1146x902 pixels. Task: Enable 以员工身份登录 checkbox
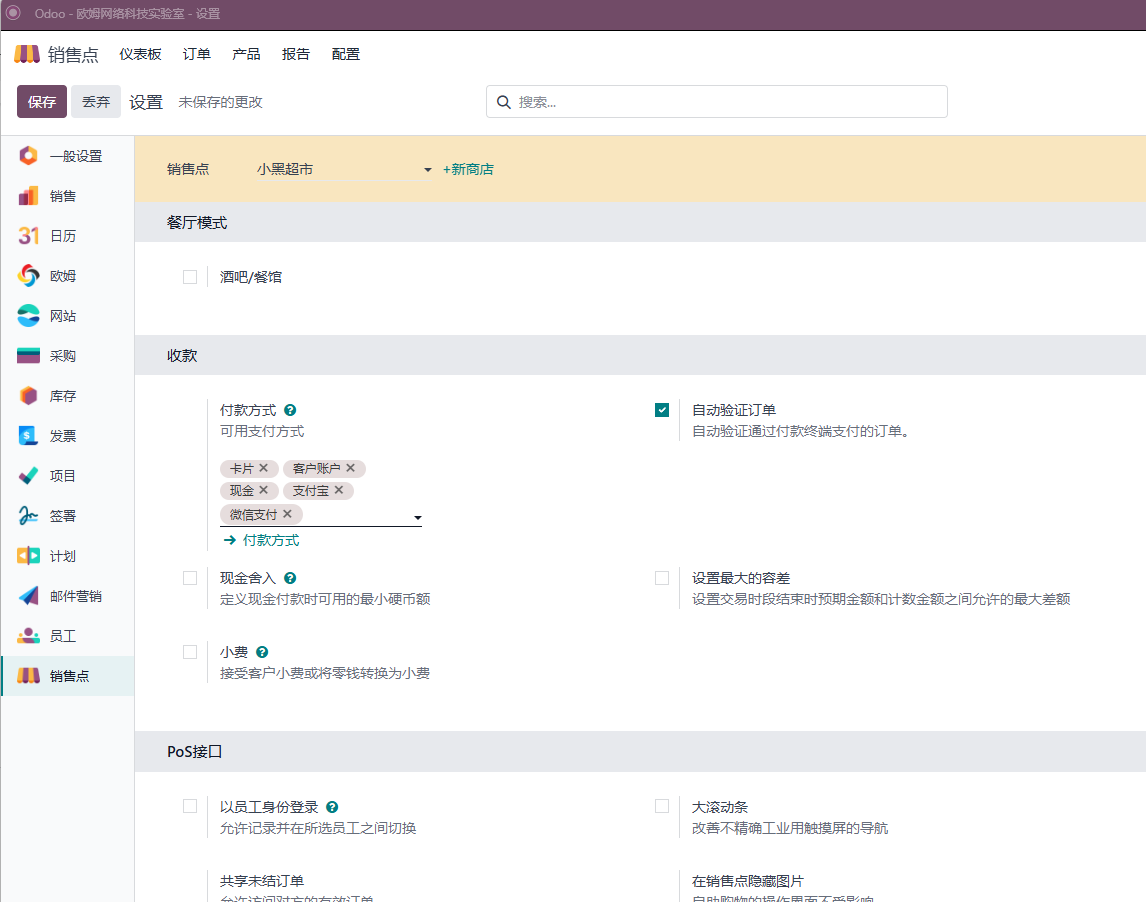[190, 806]
